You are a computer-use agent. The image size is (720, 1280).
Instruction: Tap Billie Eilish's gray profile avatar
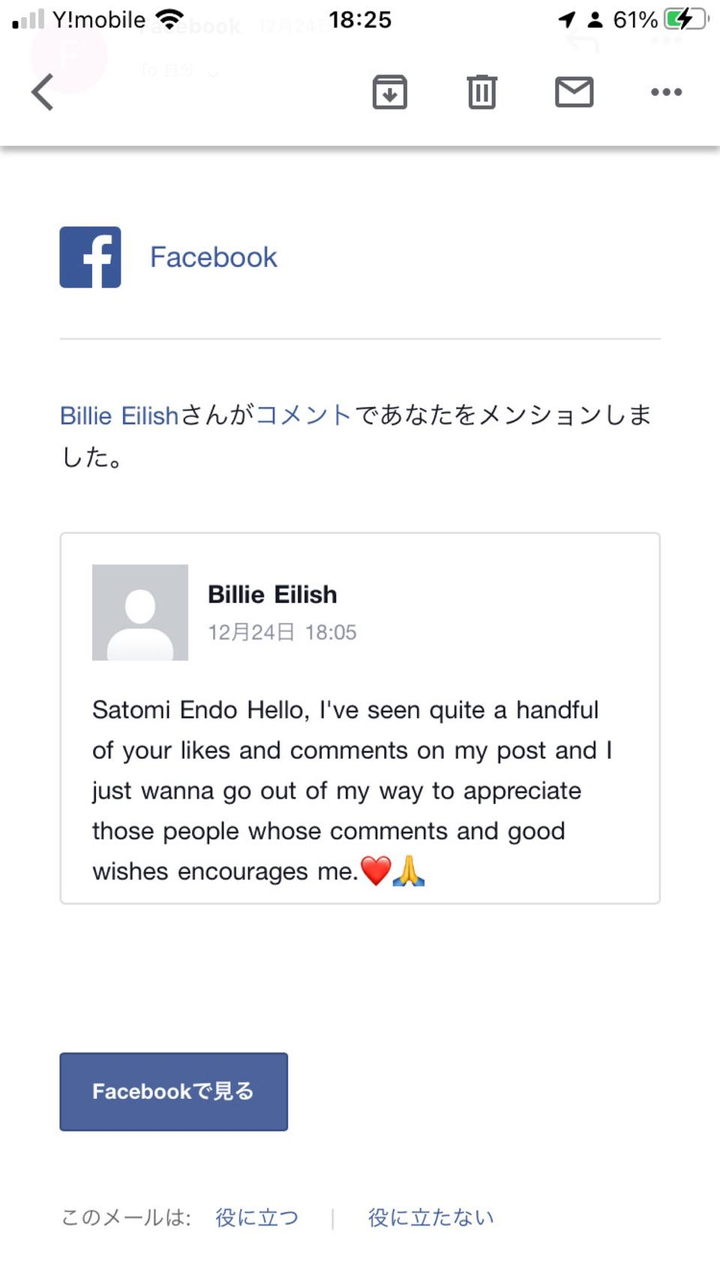click(140, 612)
